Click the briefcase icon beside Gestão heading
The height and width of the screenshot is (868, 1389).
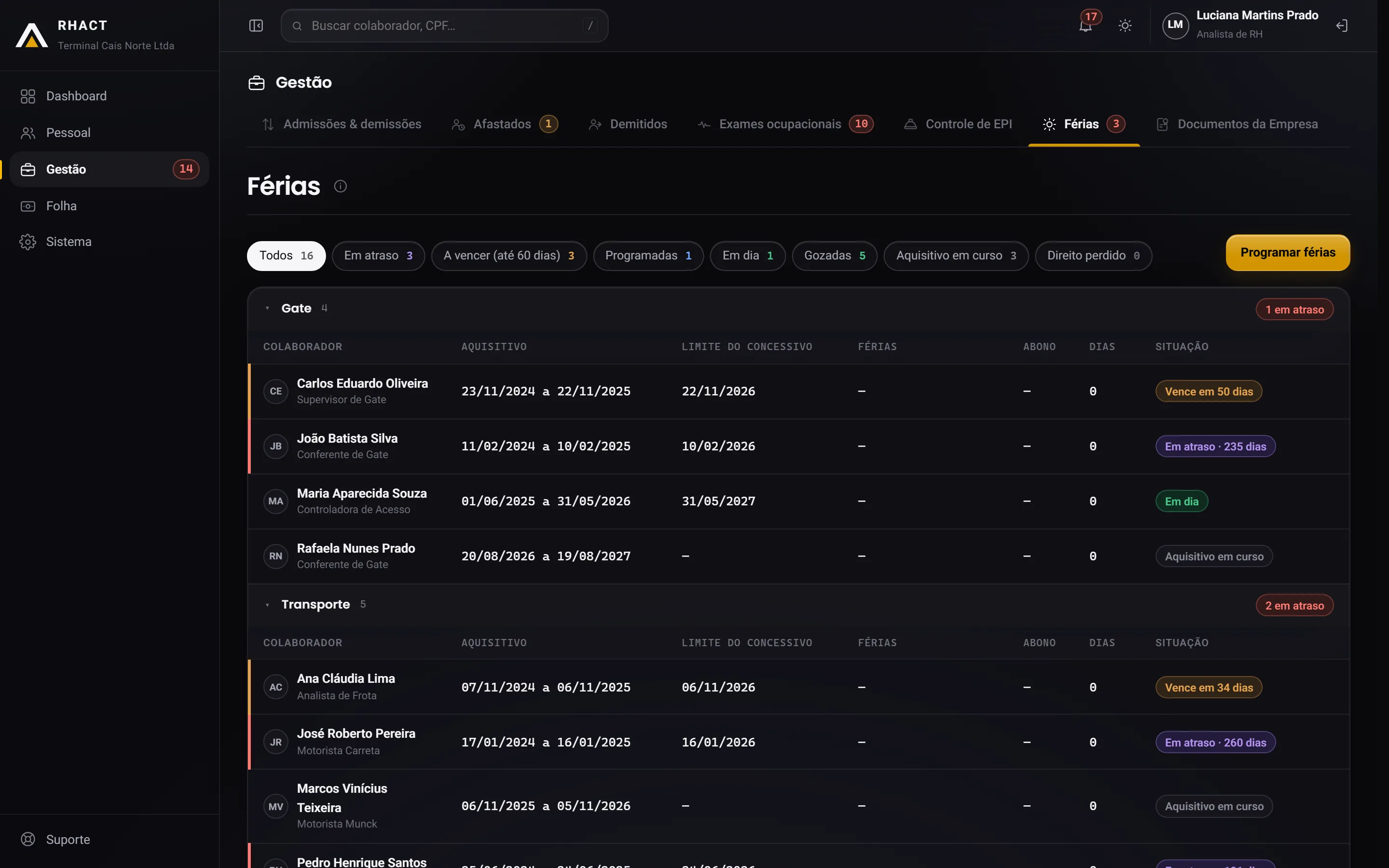pos(257,82)
